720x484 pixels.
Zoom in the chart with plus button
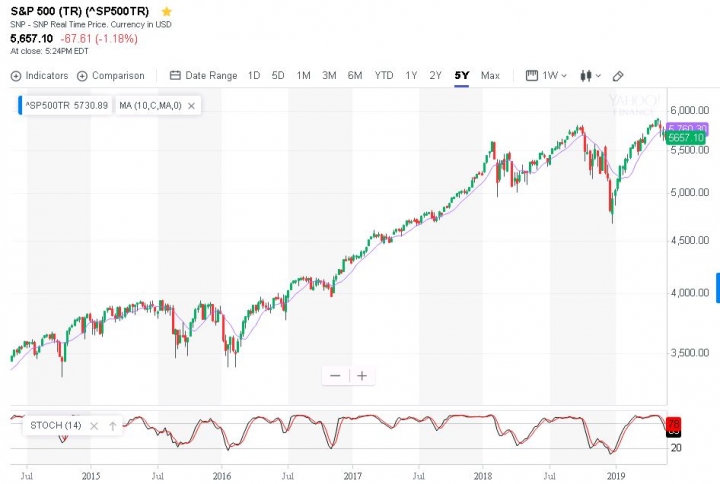tap(362, 376)
